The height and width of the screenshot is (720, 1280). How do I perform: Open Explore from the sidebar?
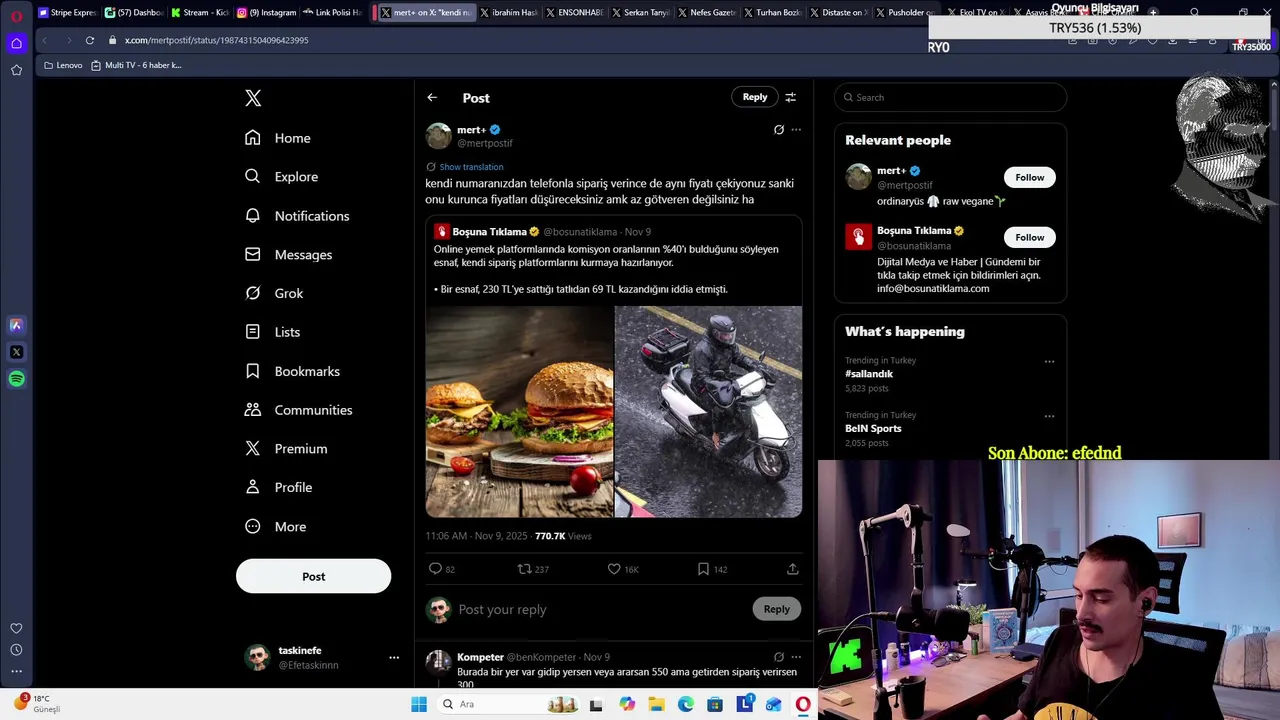click(x=281, y=176)
